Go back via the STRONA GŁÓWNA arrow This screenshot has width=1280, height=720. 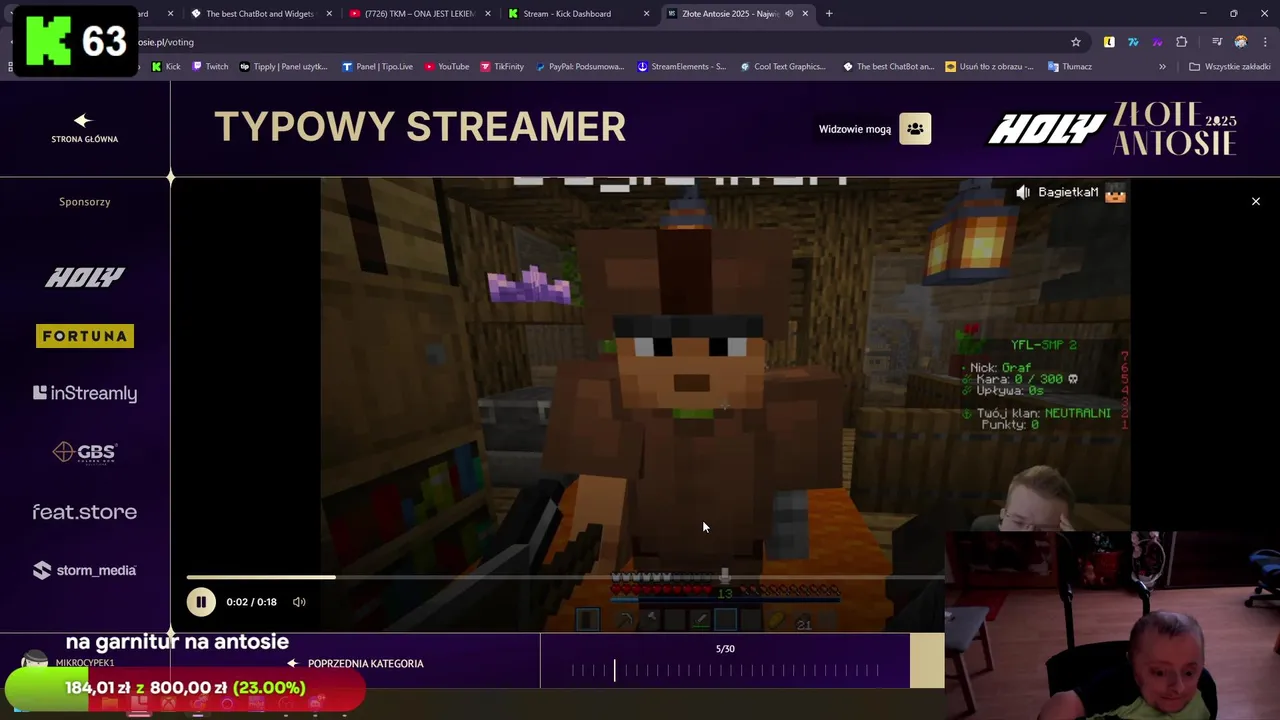click(84, 127)
